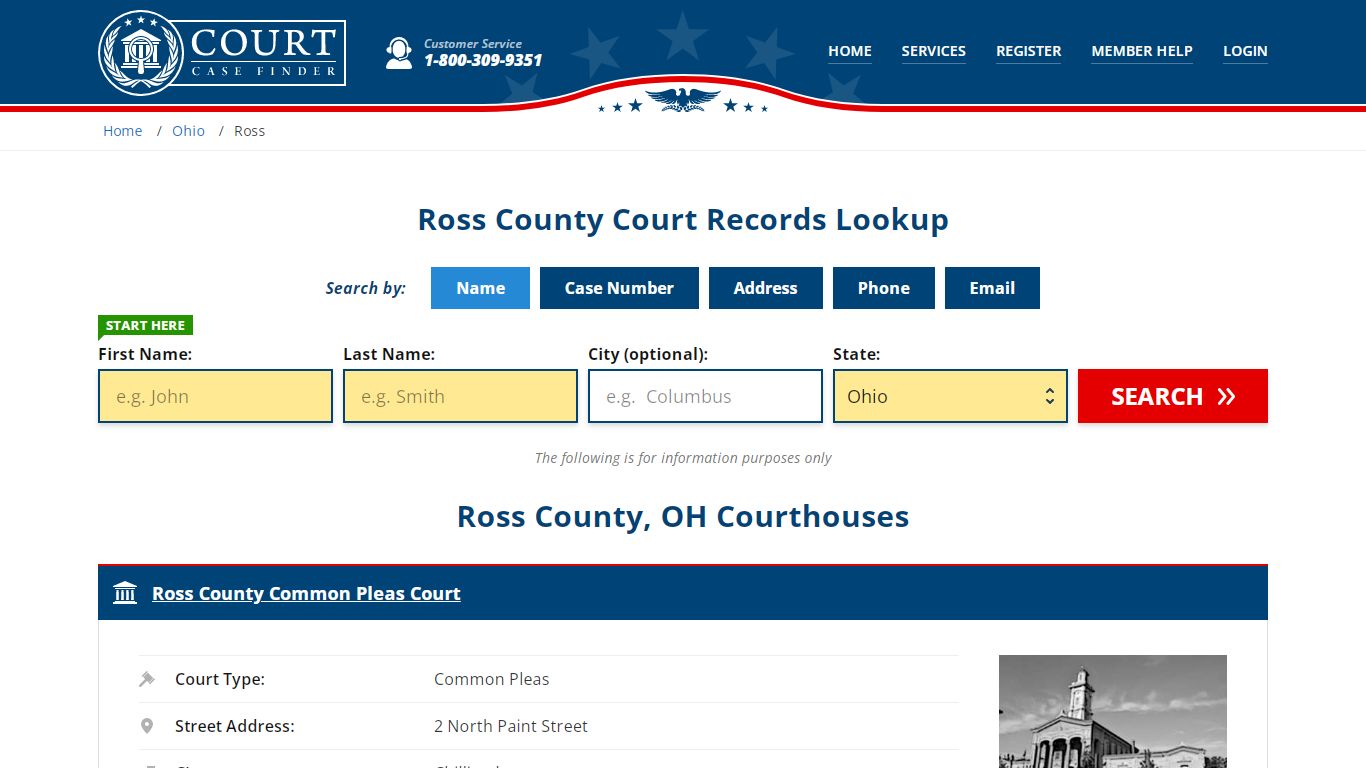
Task: Click the Ross County Court Records Lookup heading
Action: click(x=683, y=219)
